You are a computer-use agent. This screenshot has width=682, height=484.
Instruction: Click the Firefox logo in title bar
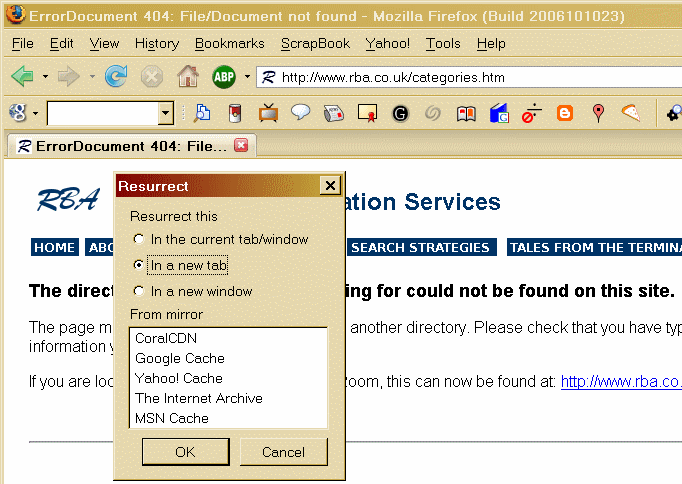tap(16, 15)
